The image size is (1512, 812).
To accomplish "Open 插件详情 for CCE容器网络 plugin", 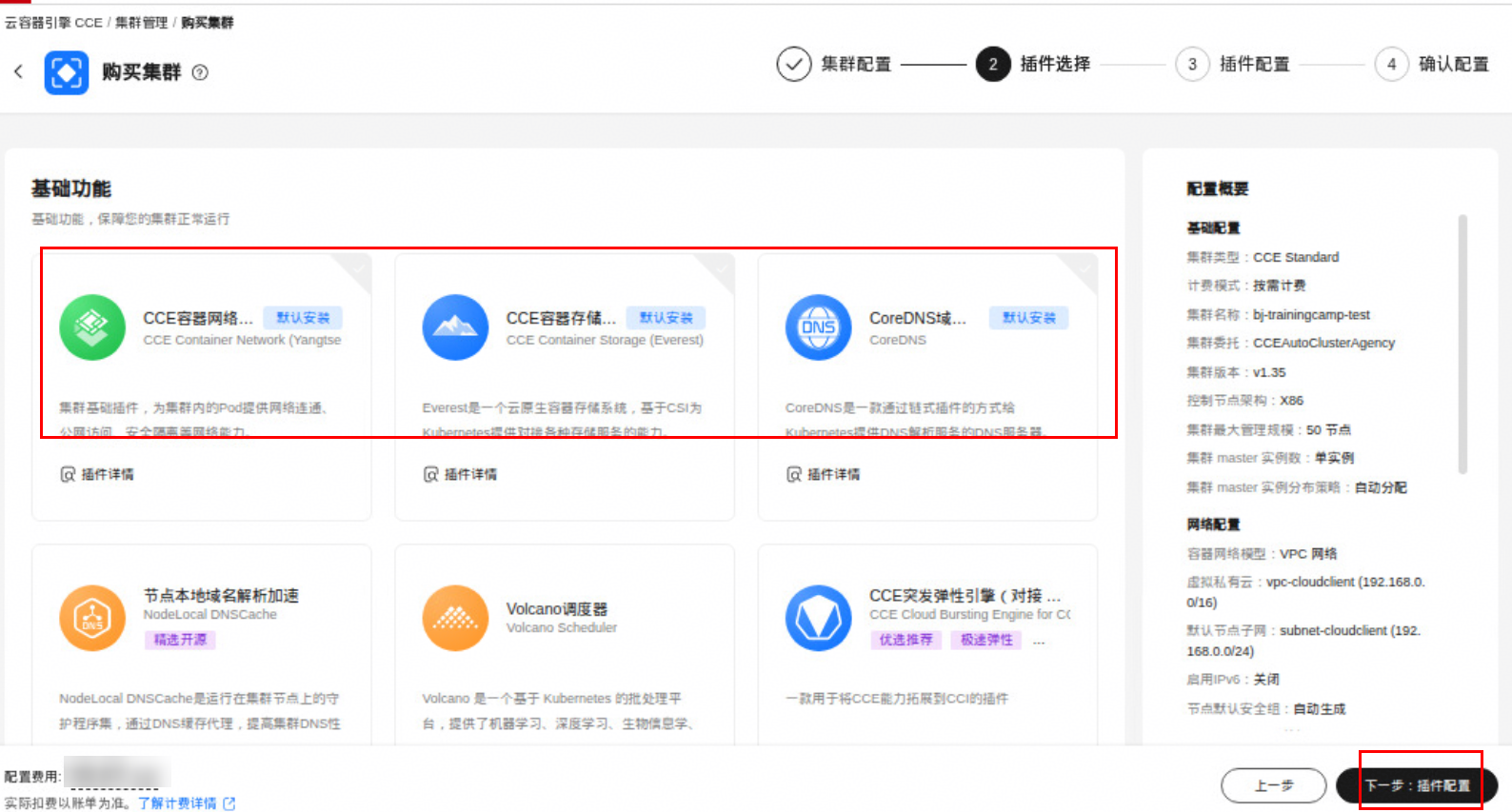I will [97, 474].
